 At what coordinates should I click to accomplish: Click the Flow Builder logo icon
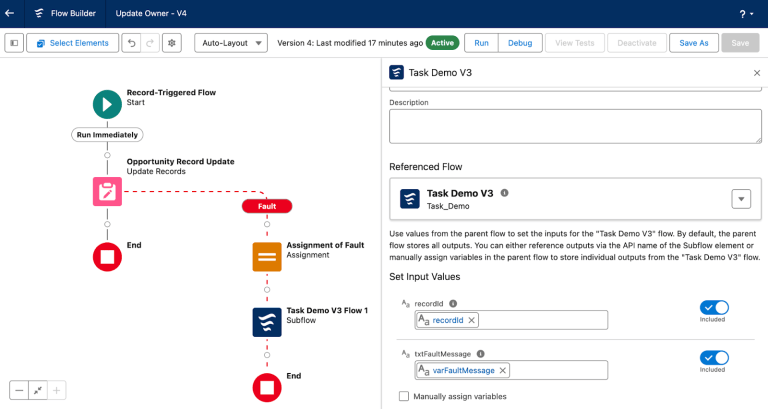(39, 13)
